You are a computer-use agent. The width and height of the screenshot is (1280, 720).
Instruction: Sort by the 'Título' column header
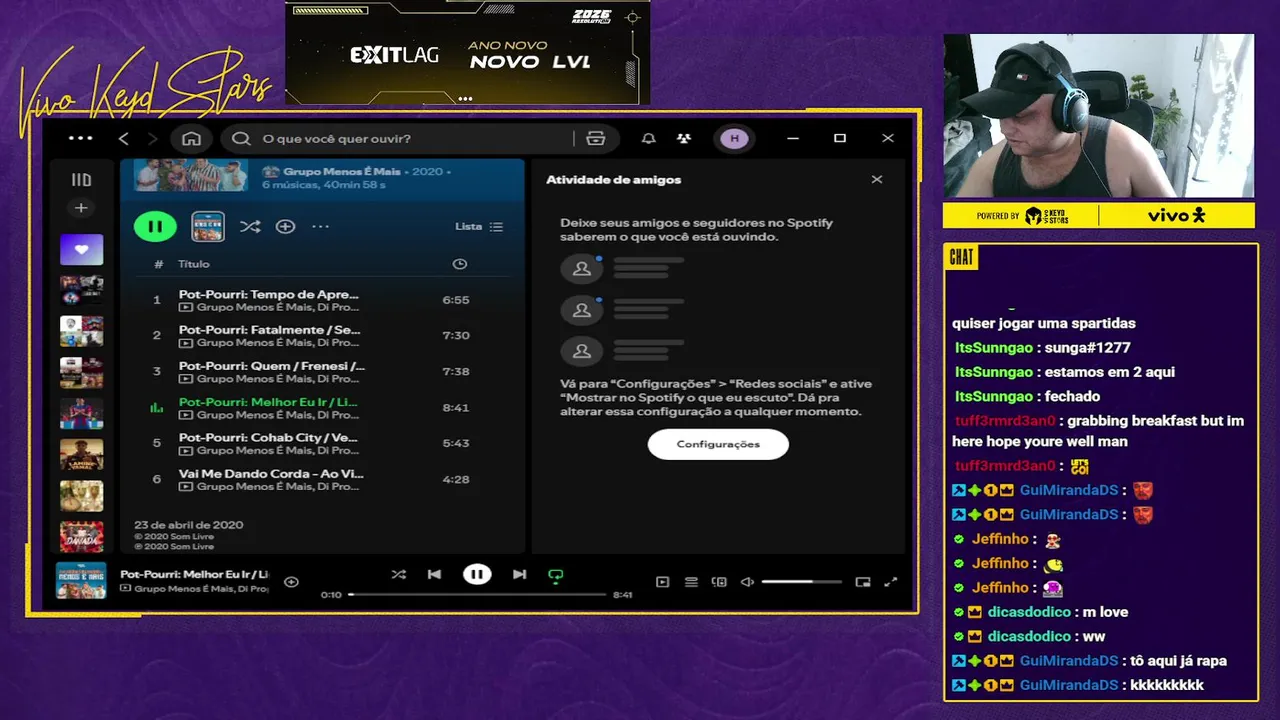click(194, 264)
